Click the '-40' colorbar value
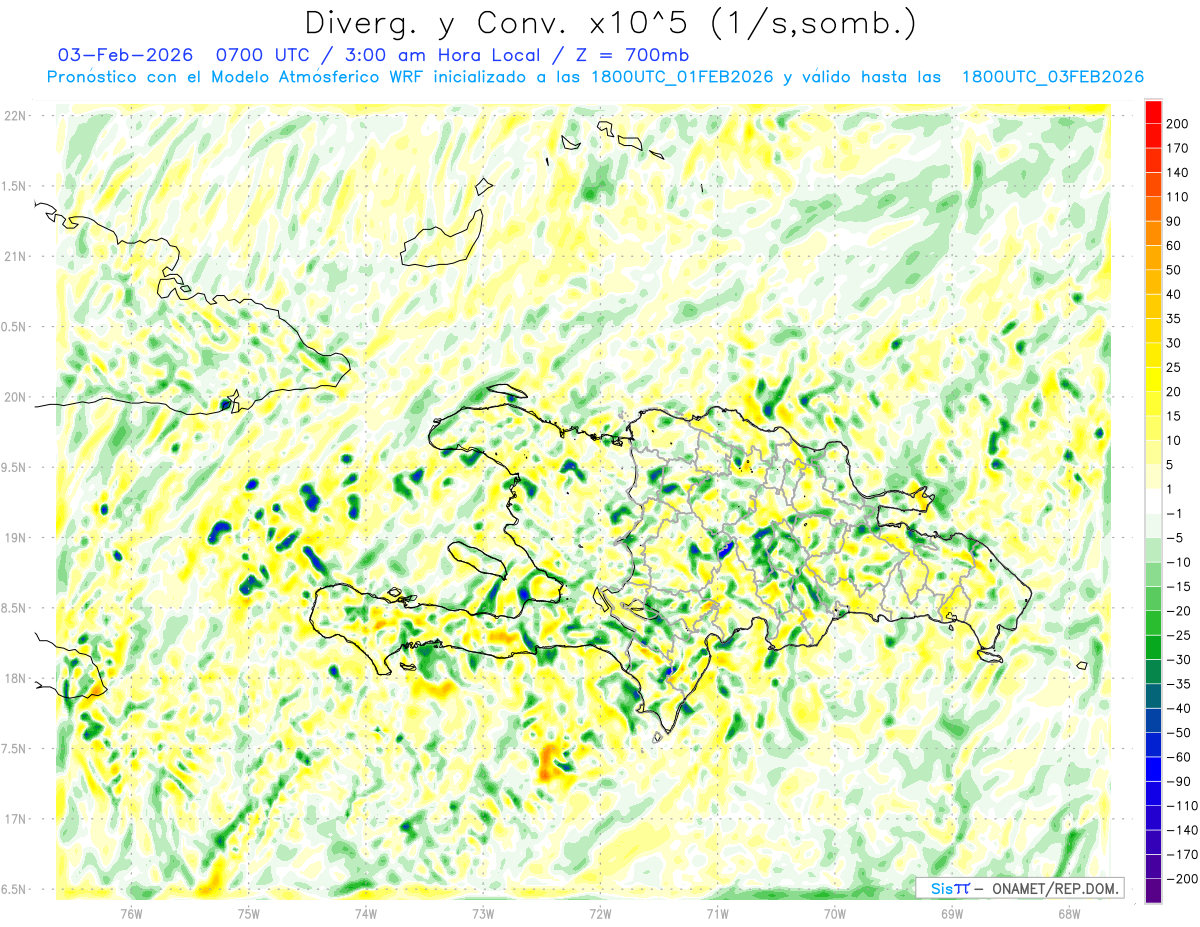 click(x=1178, y=708)
